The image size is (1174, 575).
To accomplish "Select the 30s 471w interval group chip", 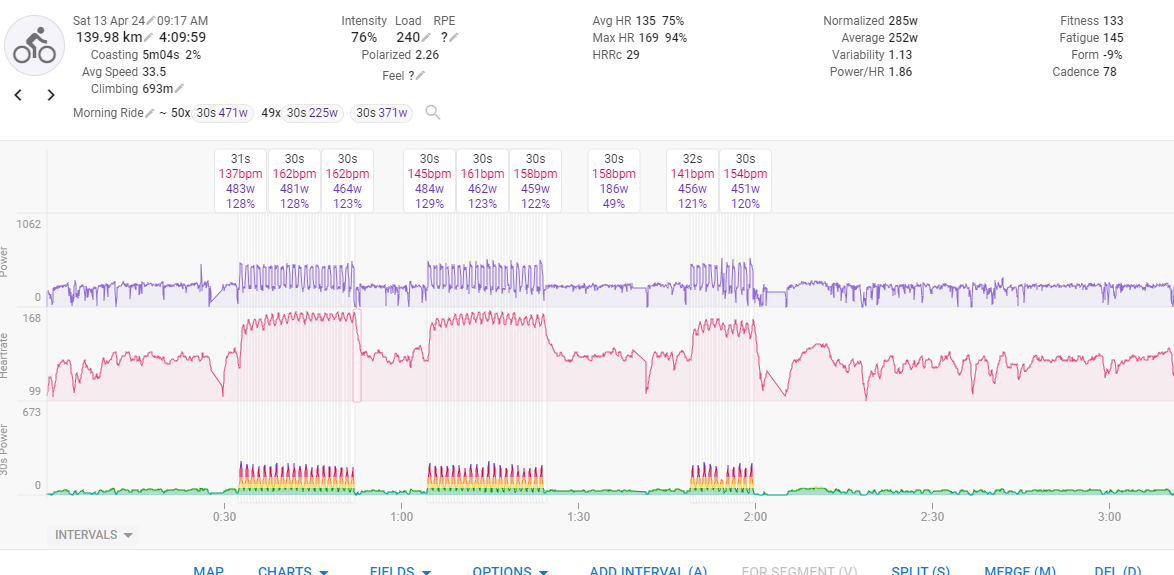I will tap(221, 113).
